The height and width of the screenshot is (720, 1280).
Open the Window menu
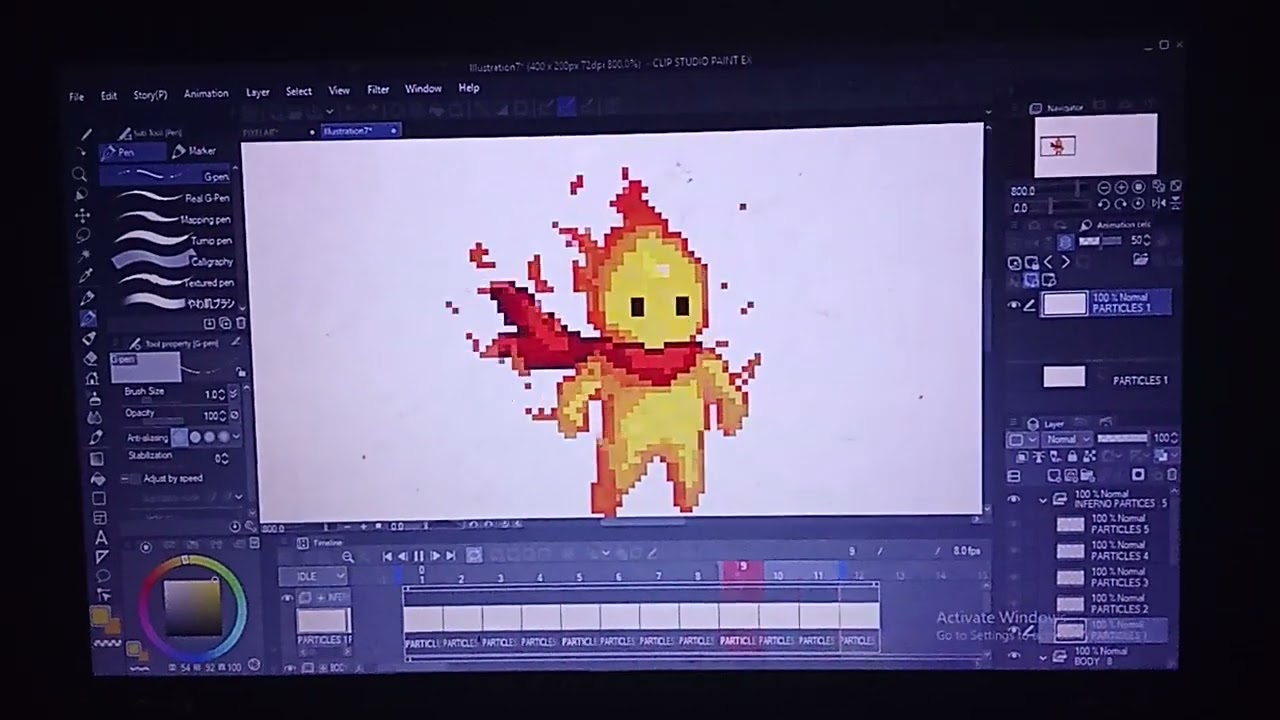click(423, 88)
